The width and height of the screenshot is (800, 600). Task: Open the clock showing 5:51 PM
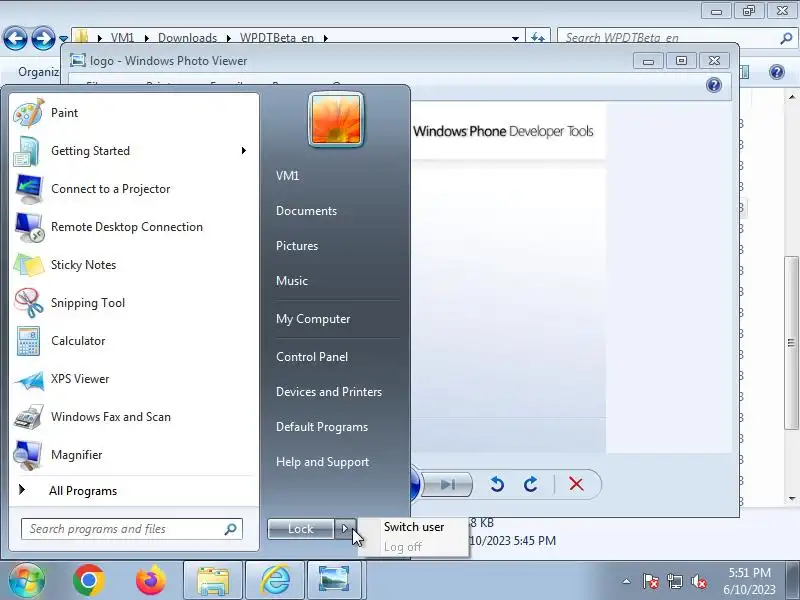tap(749, 581)
